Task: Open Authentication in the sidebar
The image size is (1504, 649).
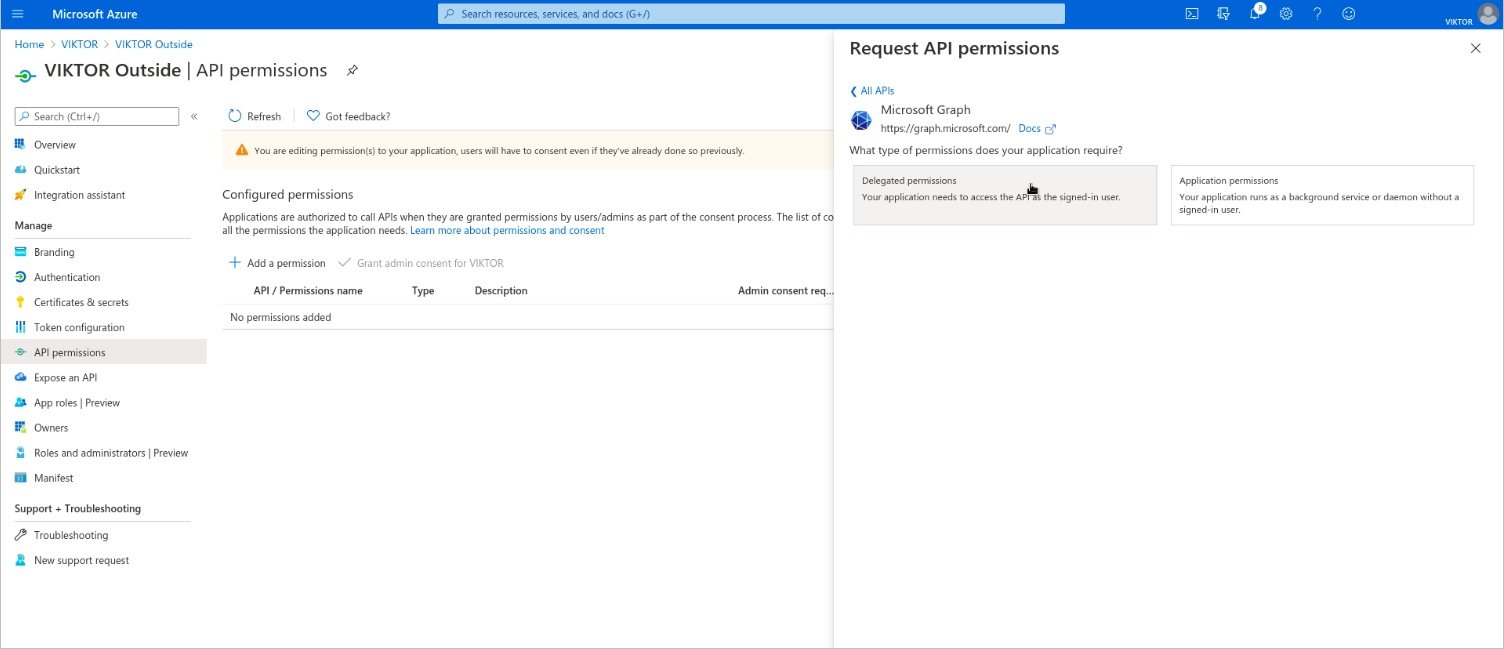Action: pyautogui.click(x=67, y=277)
